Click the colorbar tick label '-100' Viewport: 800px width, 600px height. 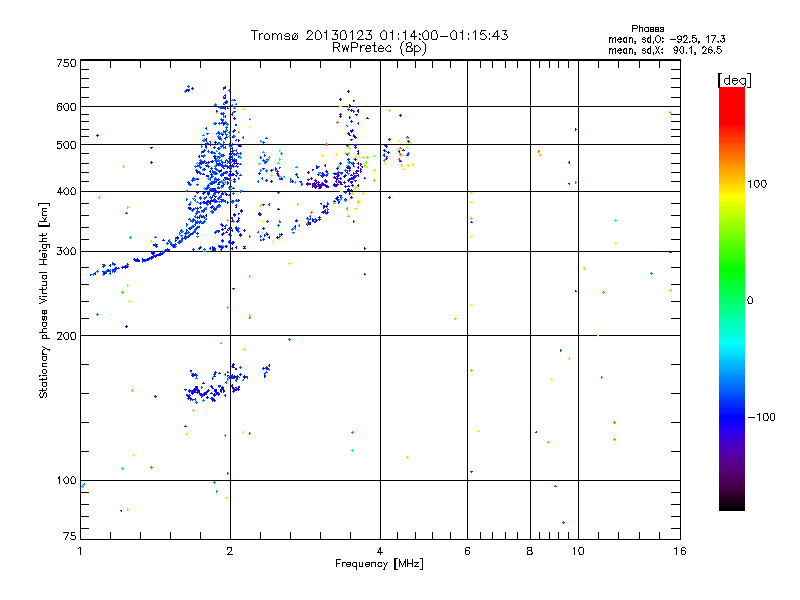point(762,417)
